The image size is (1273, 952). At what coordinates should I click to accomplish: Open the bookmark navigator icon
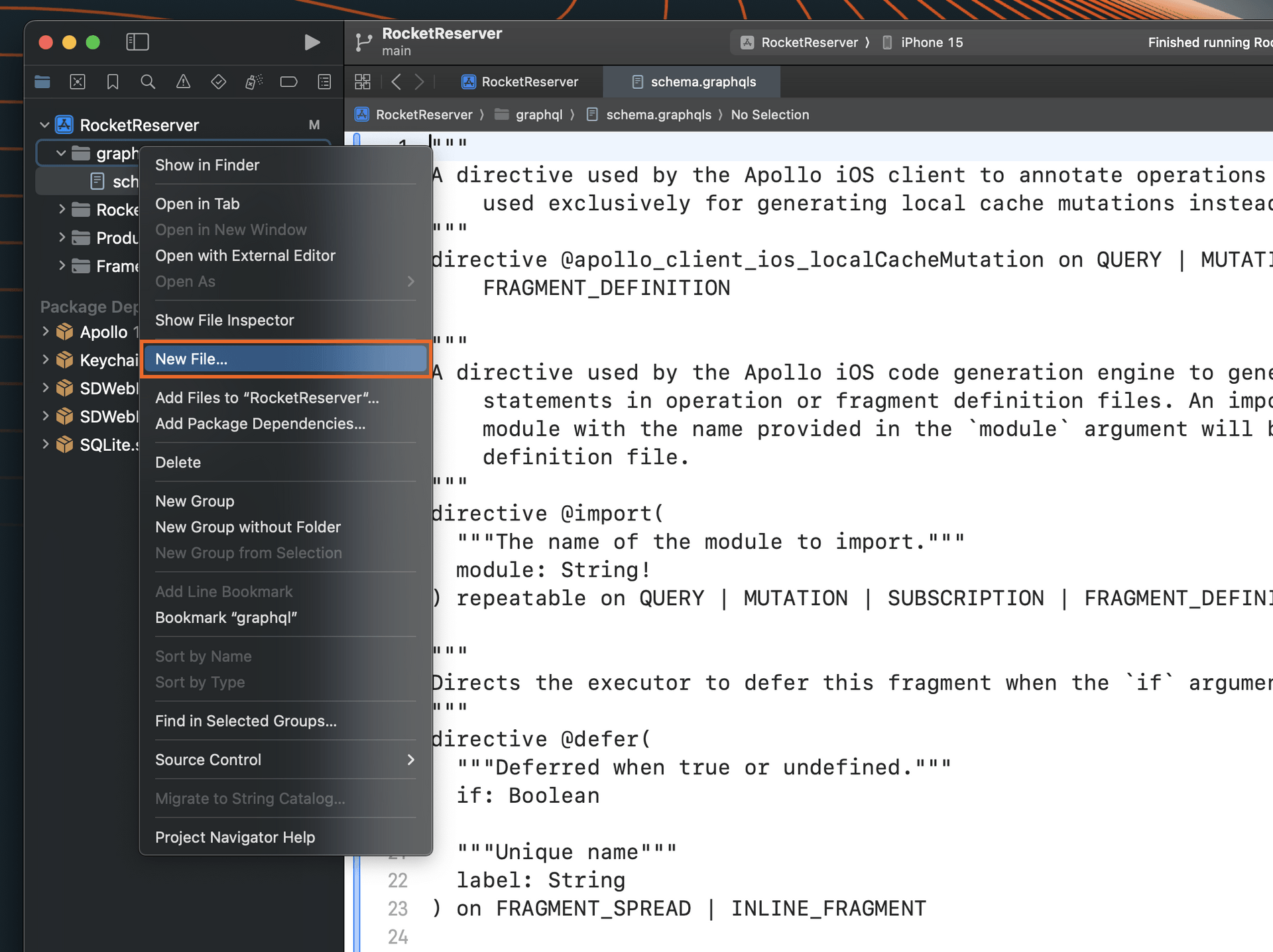(x=113, y=82)
